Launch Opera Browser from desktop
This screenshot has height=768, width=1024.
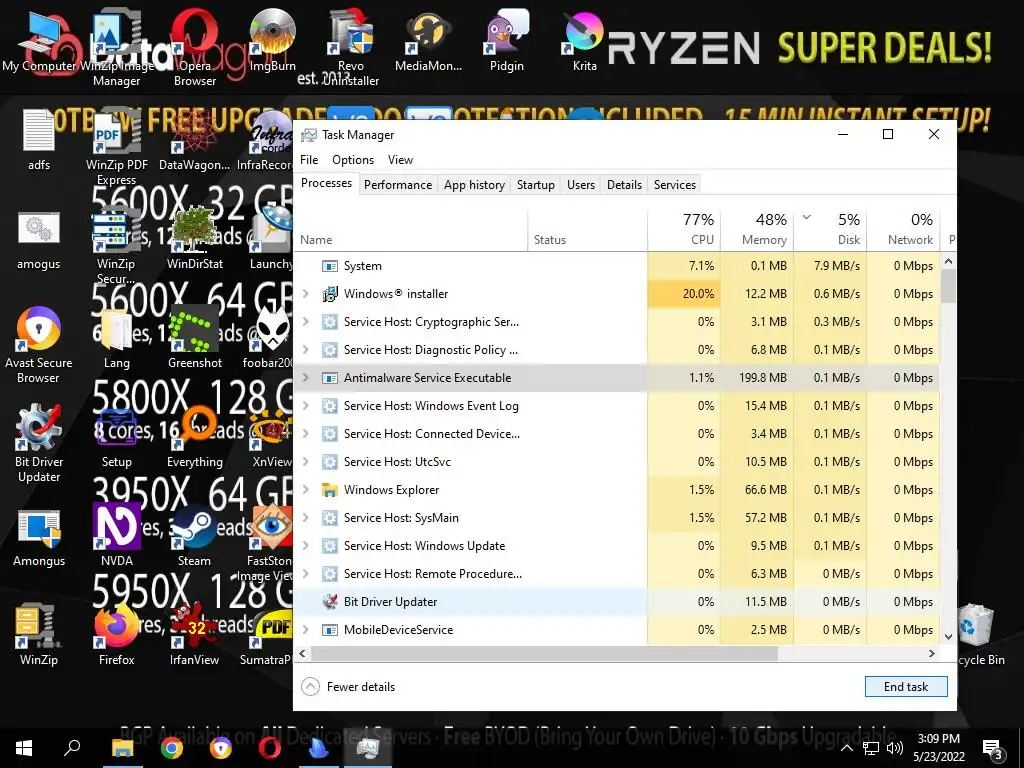click(x=195, y=49)
